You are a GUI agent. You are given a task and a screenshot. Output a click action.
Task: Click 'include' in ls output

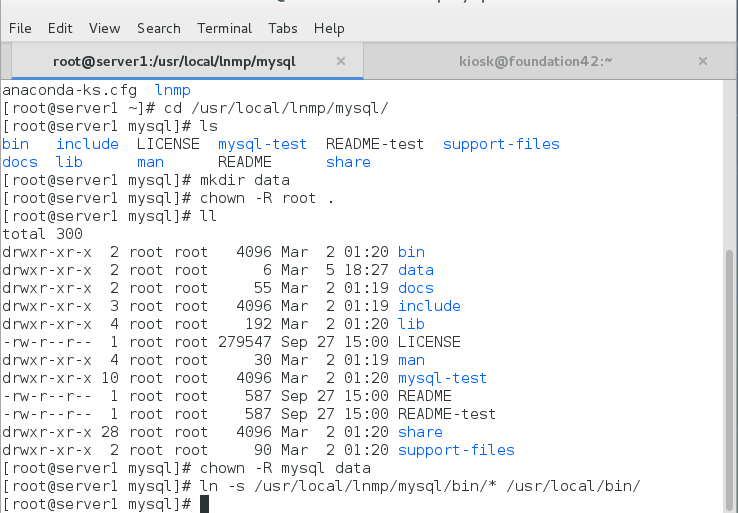click(87, 144)
